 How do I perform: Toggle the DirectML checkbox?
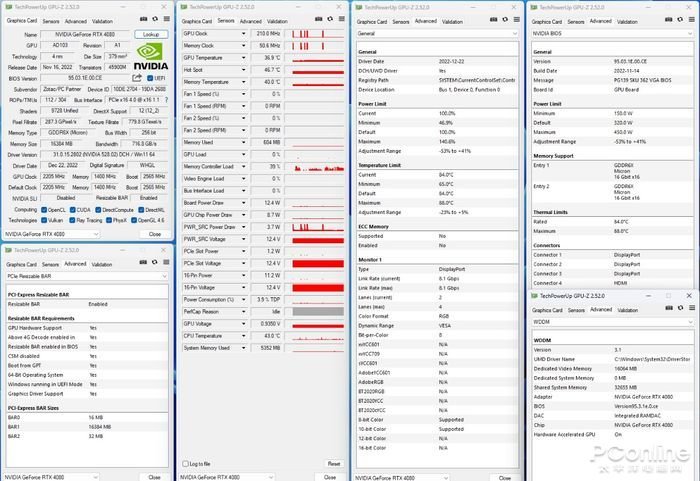141,210
